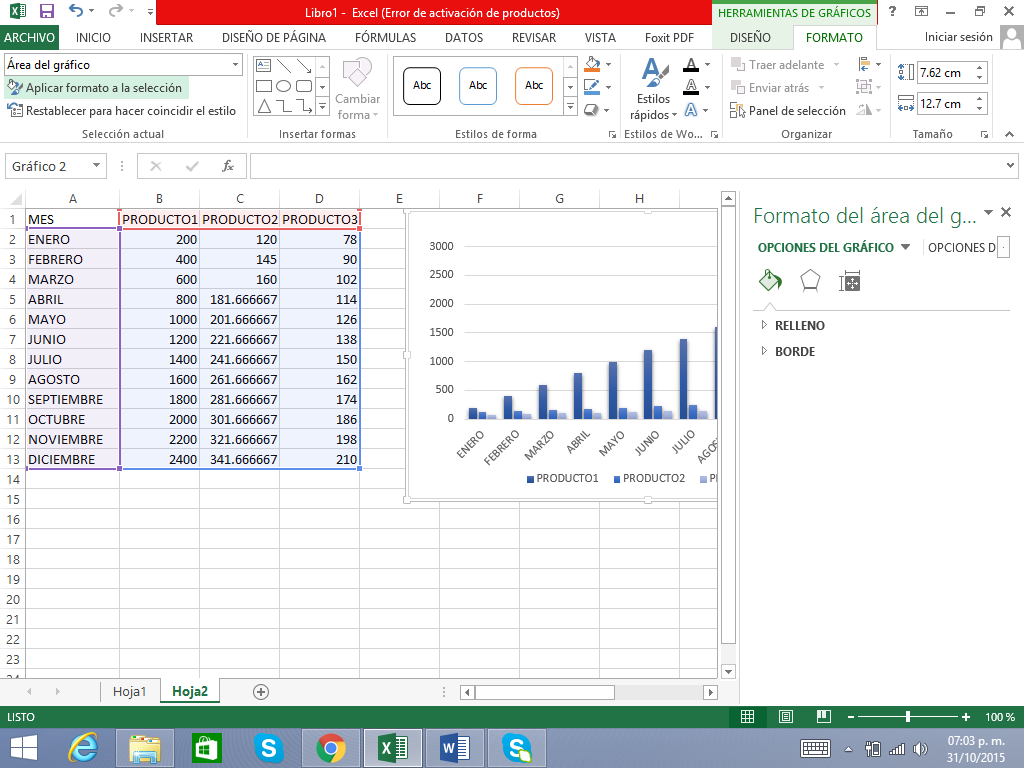Click the Internet Explorer taskbar icon
This screenshot has height=768, width=1024.
pyautogui.click(x=82, y=747)
